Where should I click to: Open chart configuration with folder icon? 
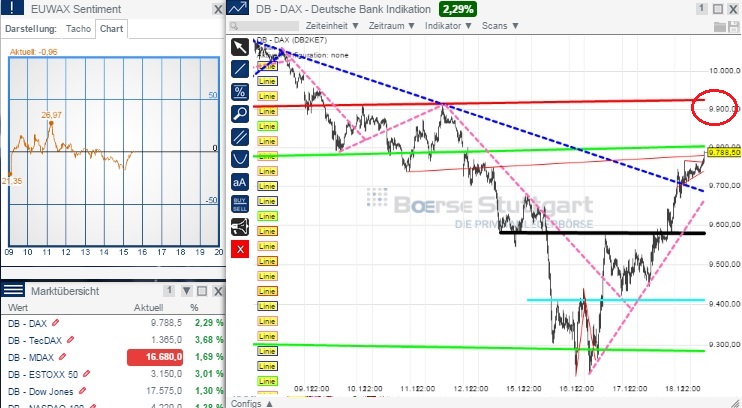point(719,27)
